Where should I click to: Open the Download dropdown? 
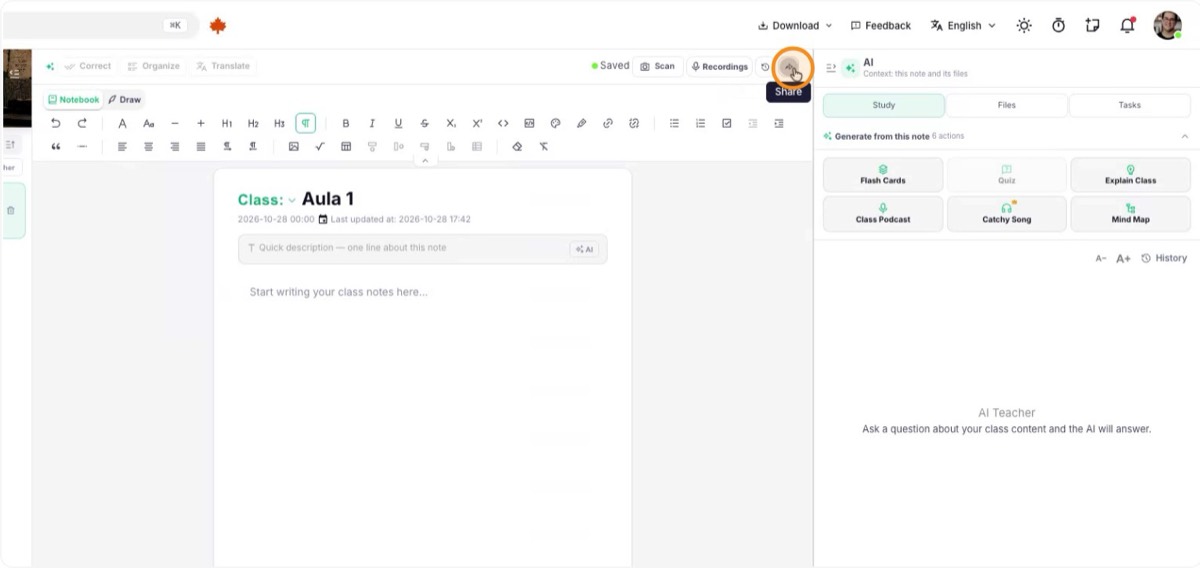(x=795, y=25)
